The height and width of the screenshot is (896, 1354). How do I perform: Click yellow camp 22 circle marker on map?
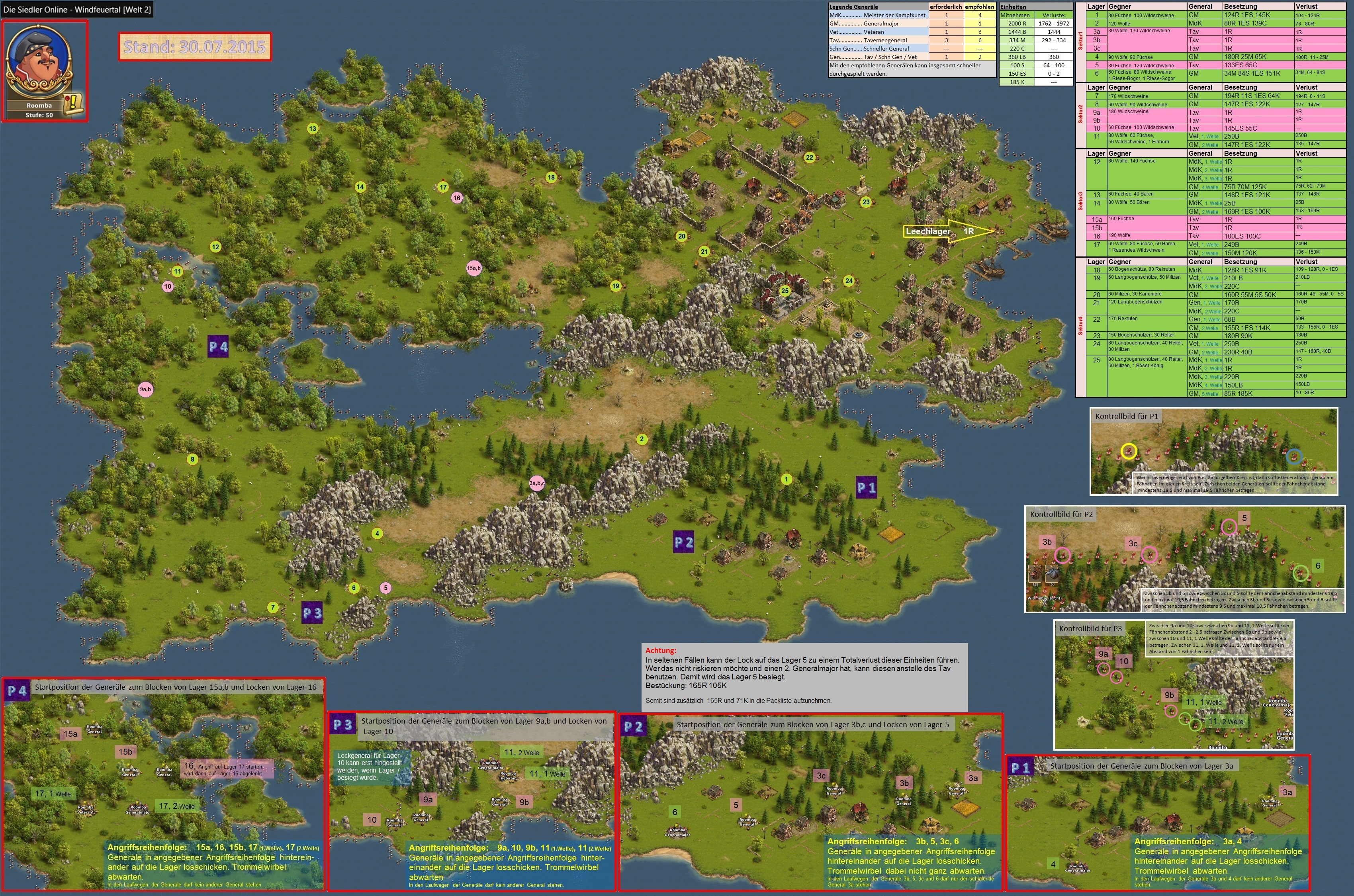click(810, 157)
